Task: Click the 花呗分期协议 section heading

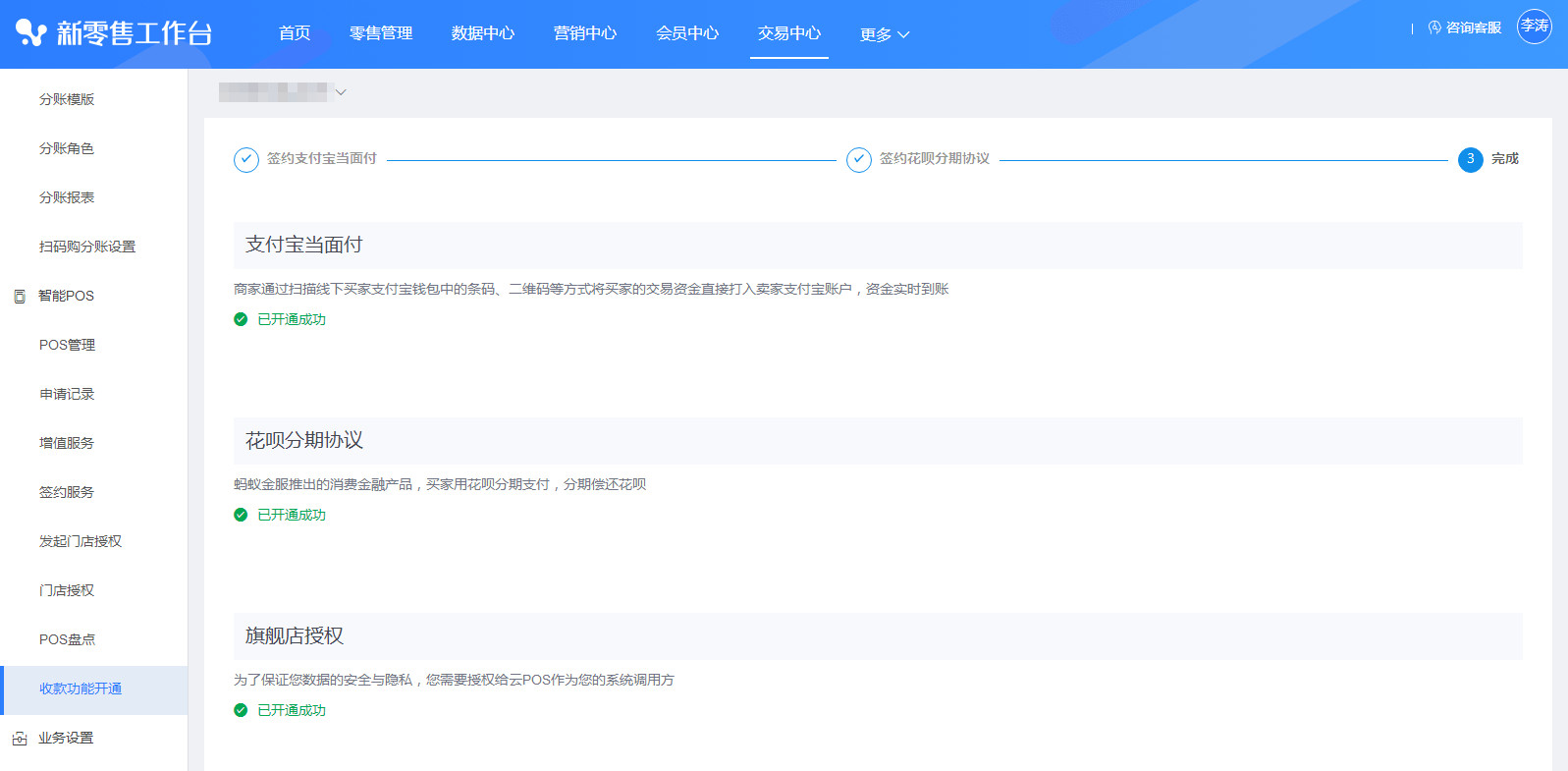Action: pyautogui.click(x=304, y=440)
